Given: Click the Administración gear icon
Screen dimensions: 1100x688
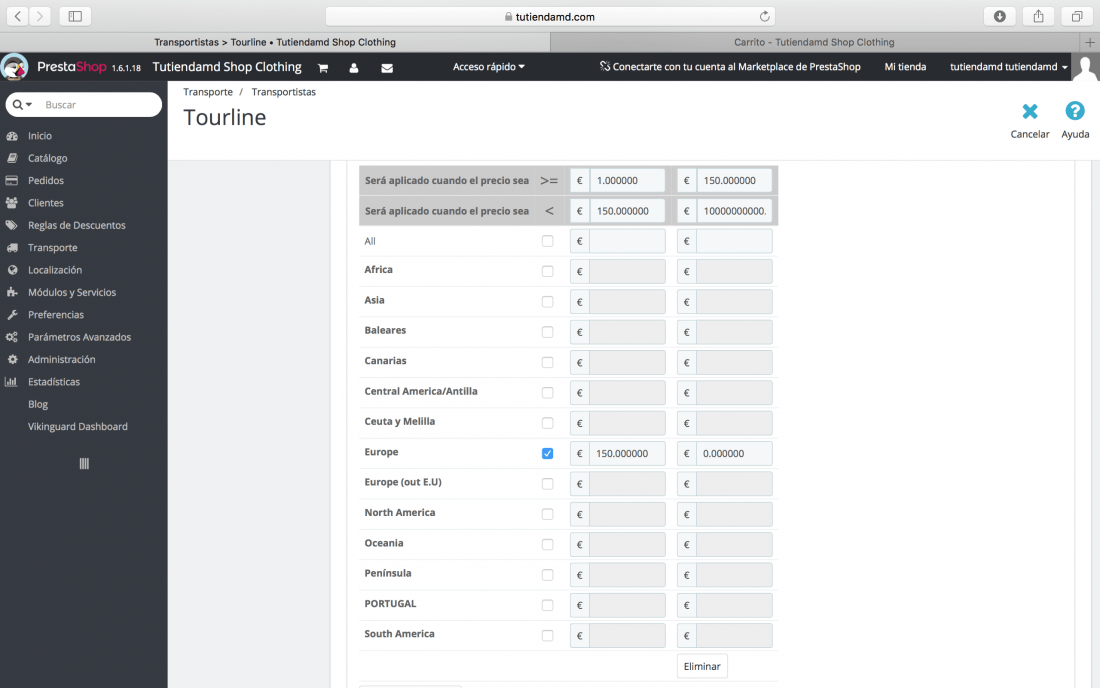Looking at the screenshot, I should point(12,359).
